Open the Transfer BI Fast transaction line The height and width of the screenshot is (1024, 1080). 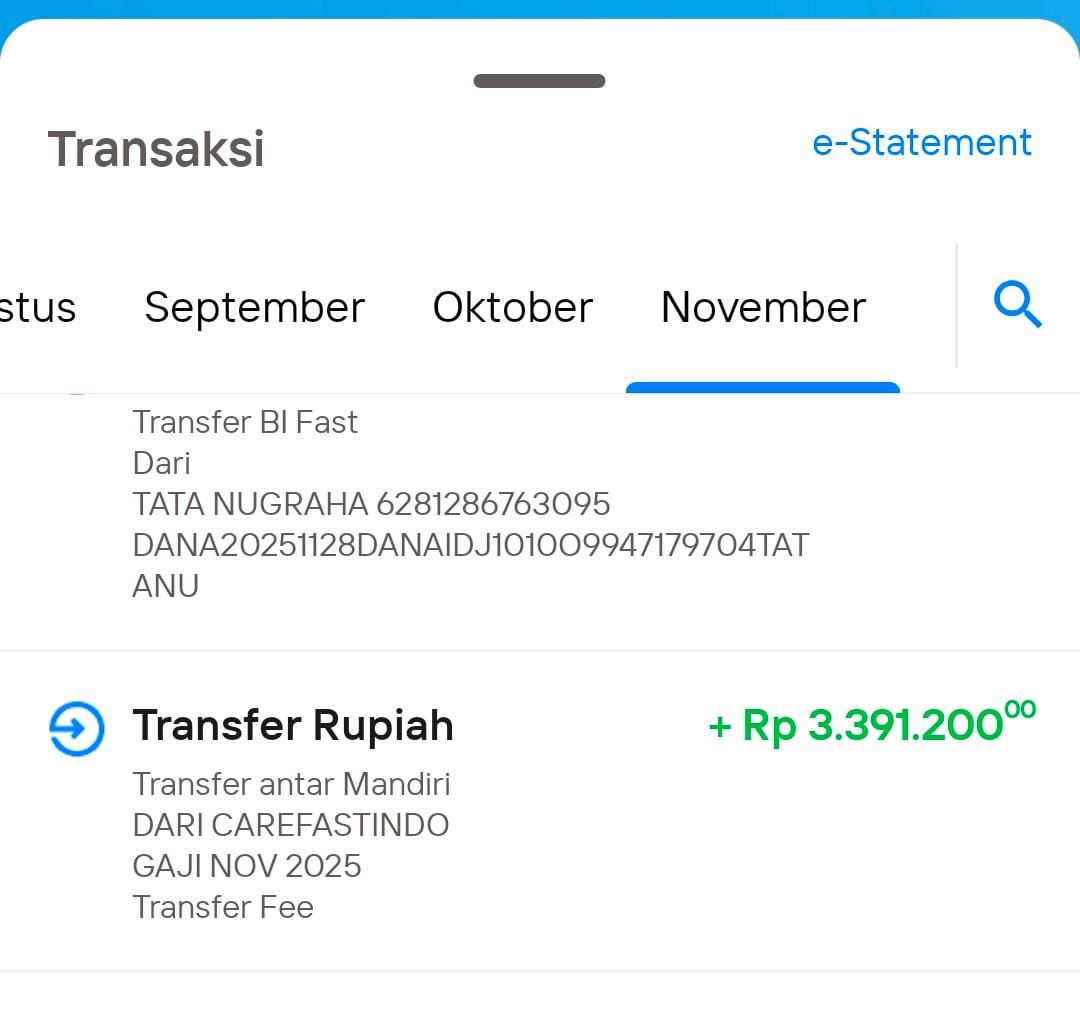(x=245, y=423)
